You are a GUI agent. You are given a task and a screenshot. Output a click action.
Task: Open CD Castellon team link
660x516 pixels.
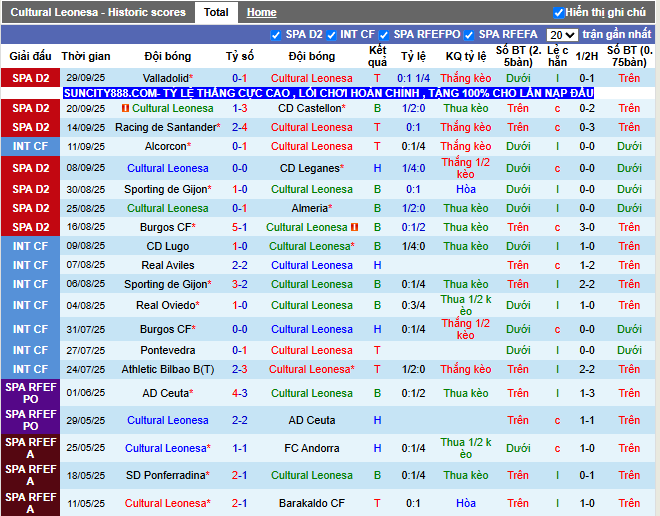coord(311,108)
